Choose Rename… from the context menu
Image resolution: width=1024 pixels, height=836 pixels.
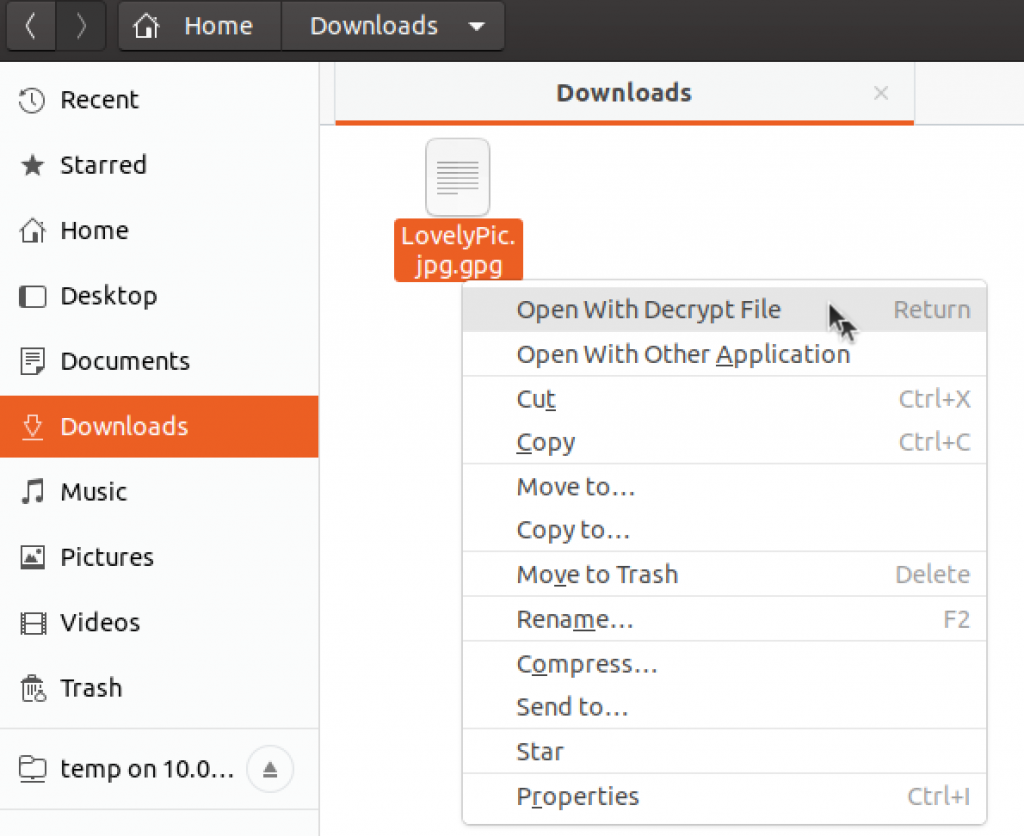click(724, 619)
